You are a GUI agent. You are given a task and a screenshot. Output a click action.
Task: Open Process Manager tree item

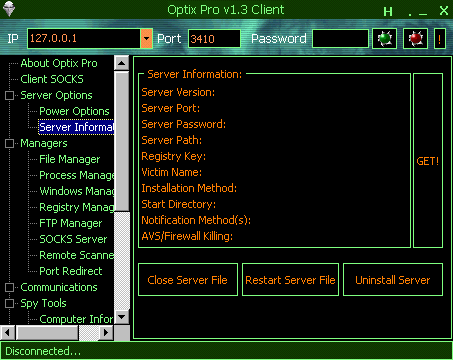pyautogui.click(x=77, y=175)
